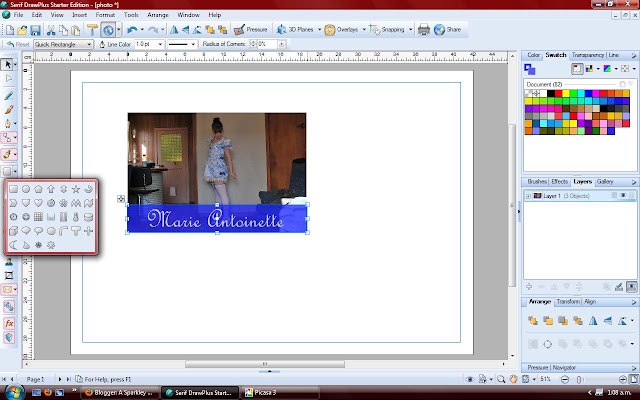Image resolution: width=640 pixels, height=400 pixels.
Task: Toggle the Snapping button
Action: (x=387, y=29)
